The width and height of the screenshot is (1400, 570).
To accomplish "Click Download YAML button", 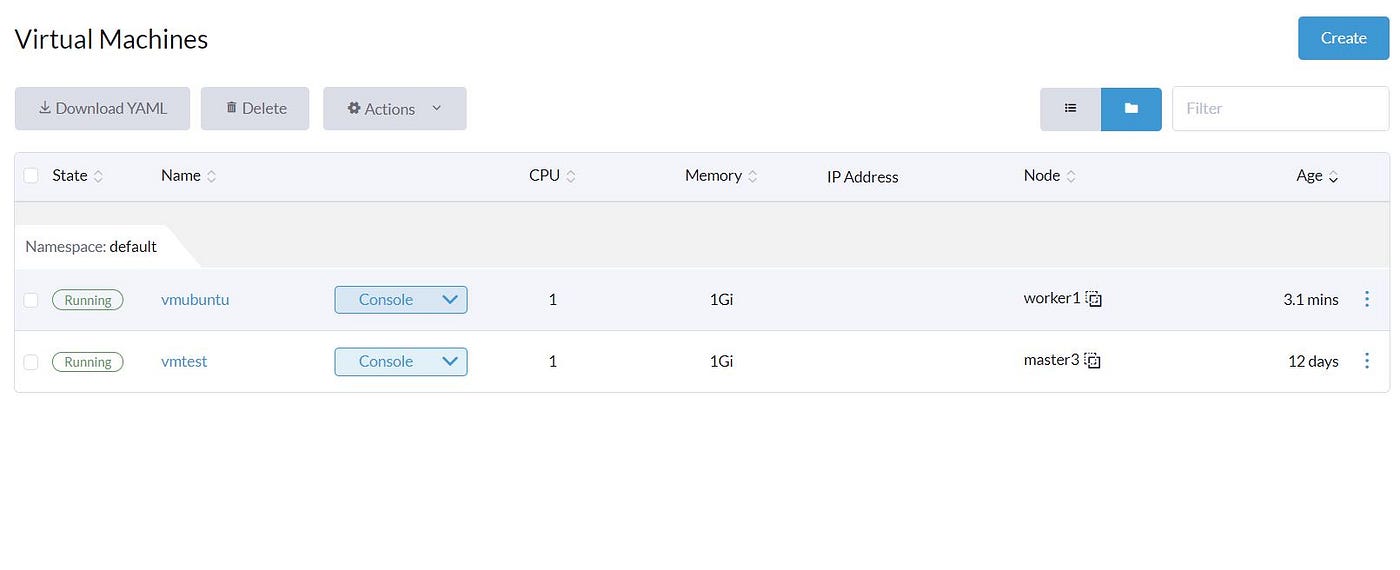I will click(x=102, y=109).
